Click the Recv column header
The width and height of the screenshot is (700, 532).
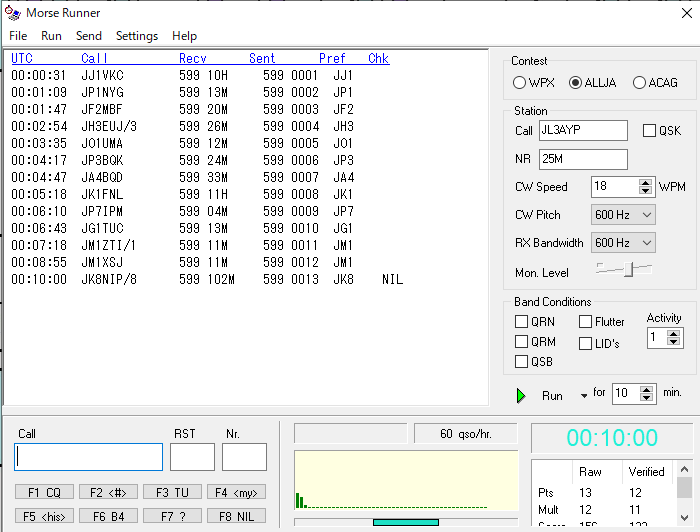coord(193,58)
